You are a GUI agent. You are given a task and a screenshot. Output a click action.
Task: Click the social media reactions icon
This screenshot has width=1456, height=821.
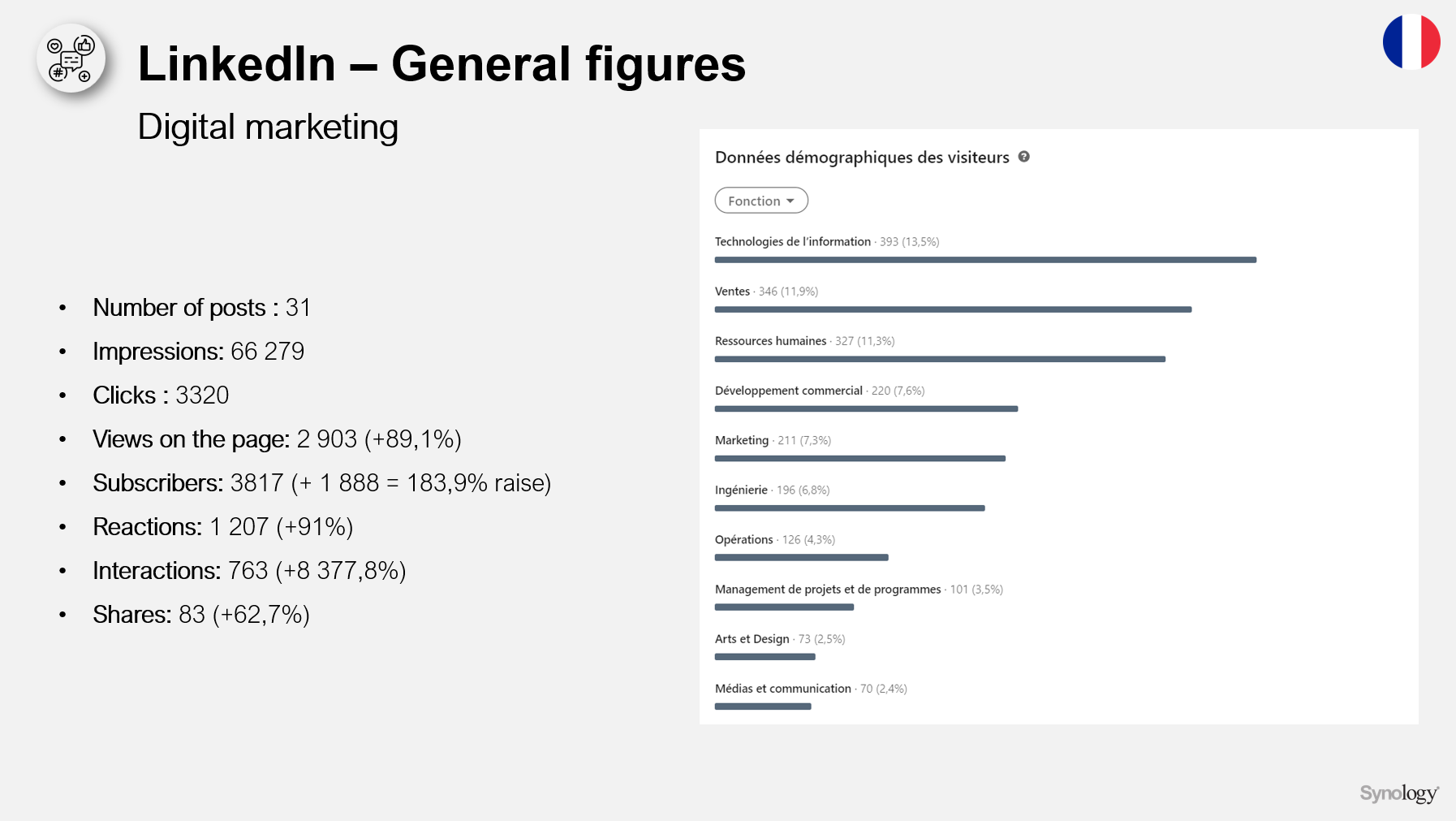click(x=71, y=58)
